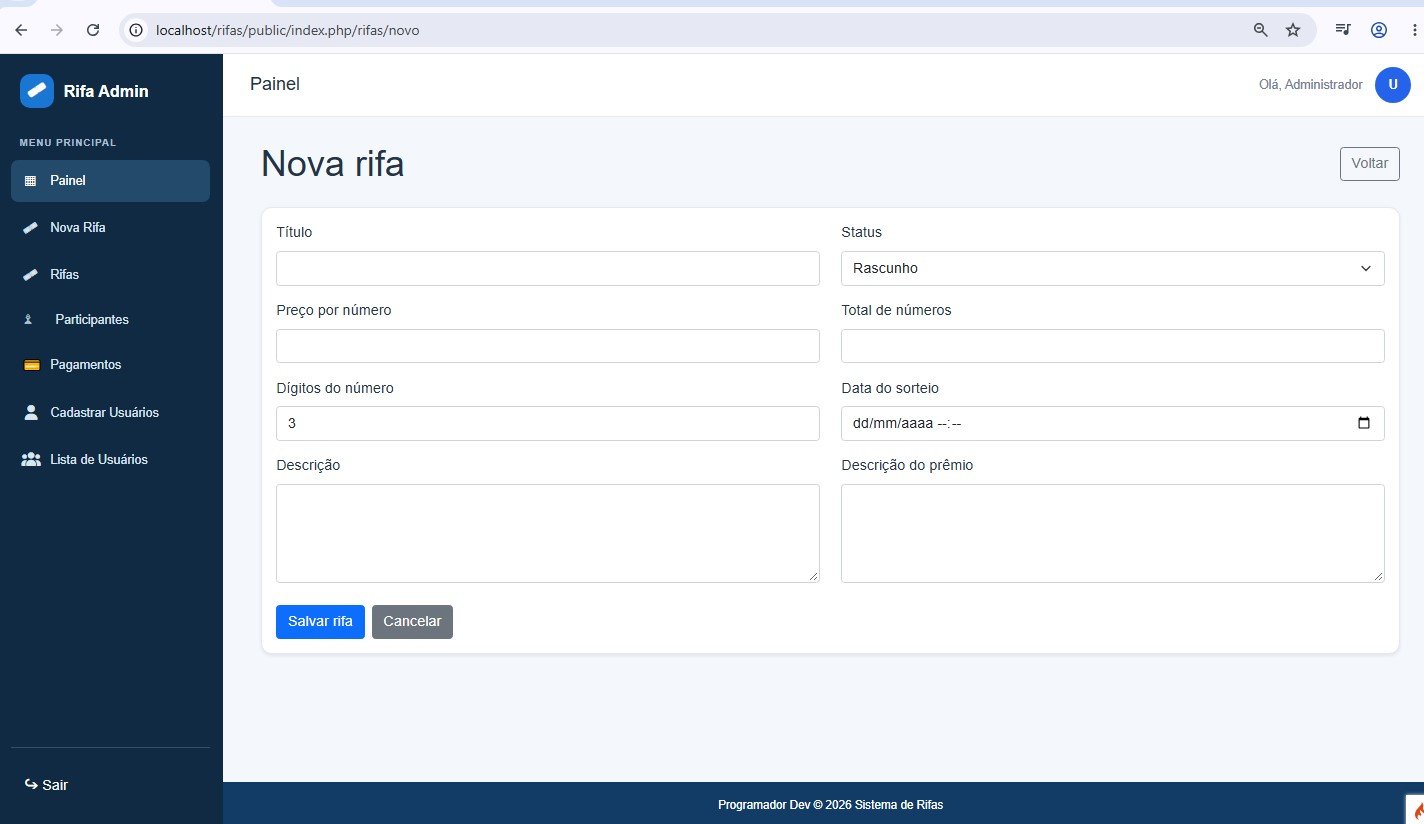Click the Voltar button

[x=1370, y=164]
